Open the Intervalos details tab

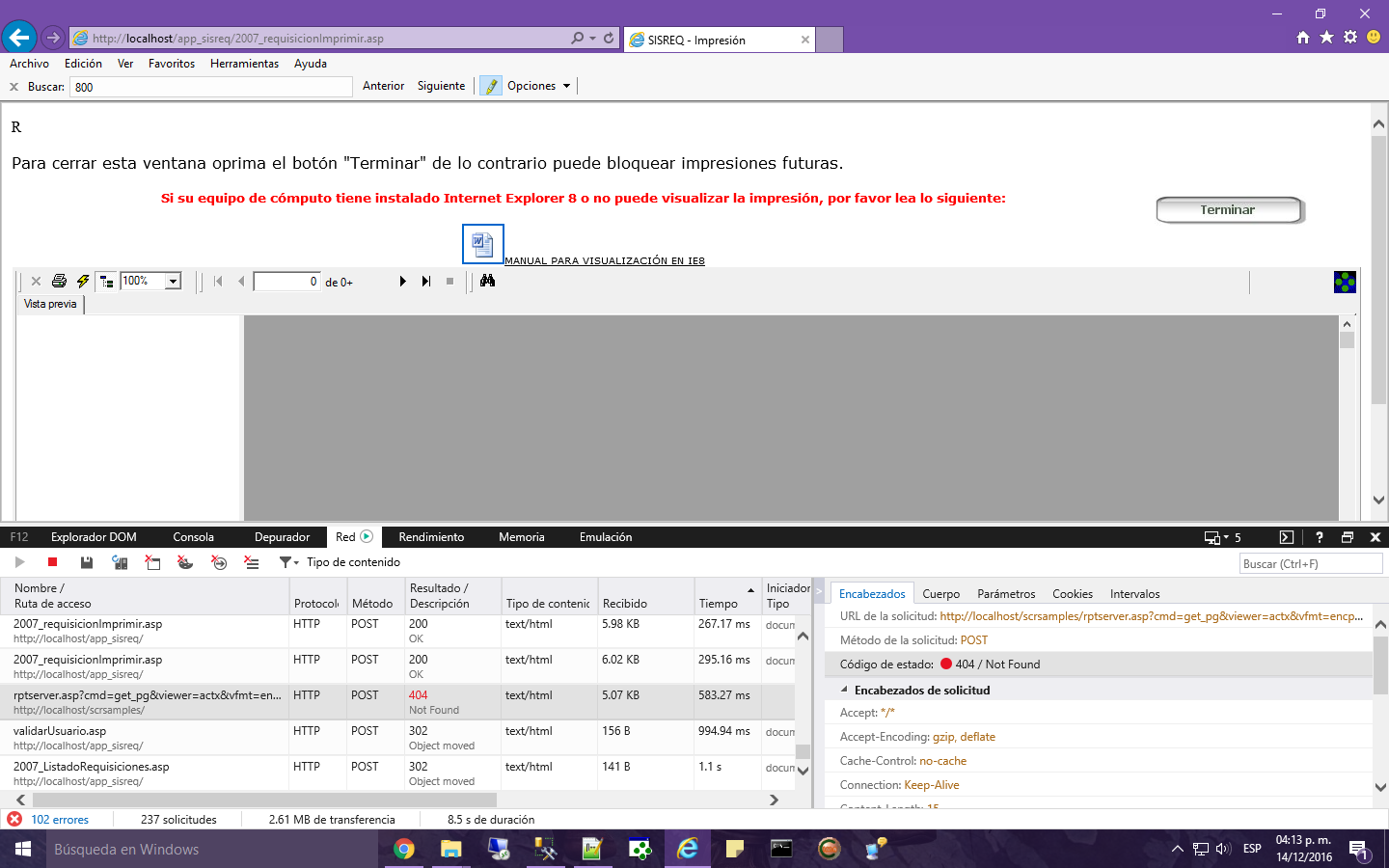[x=1134, y=594]
